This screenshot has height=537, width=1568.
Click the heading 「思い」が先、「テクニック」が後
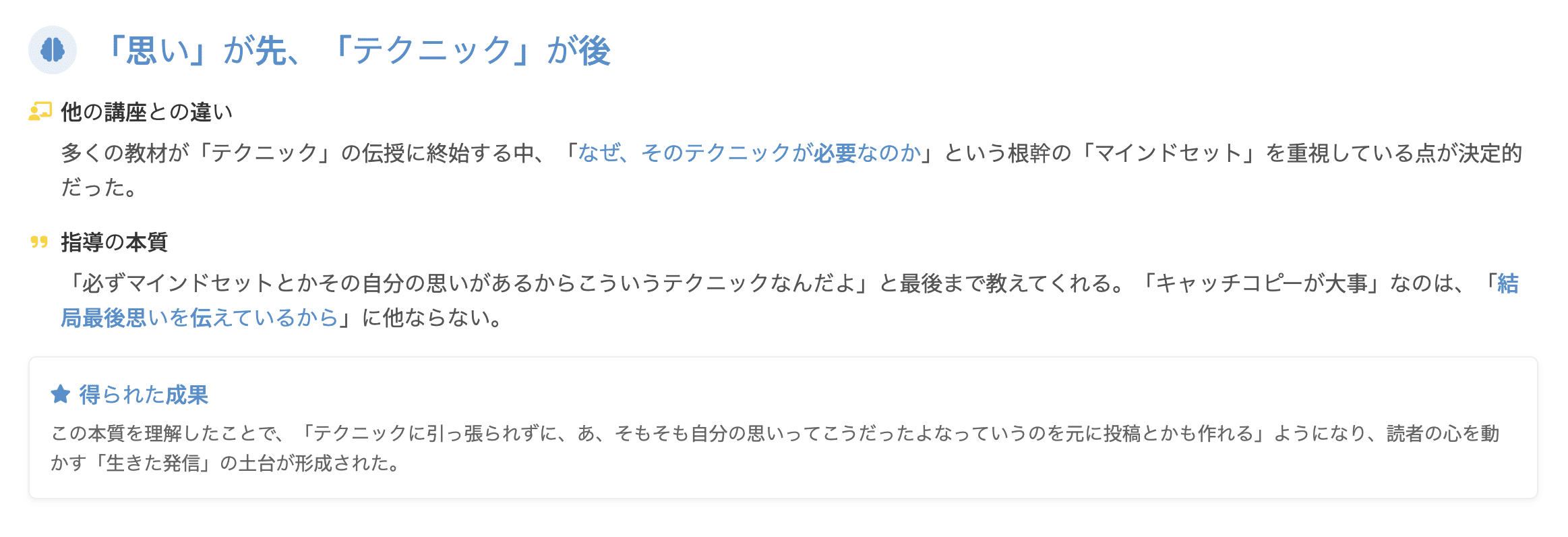[x=356, y=50]
